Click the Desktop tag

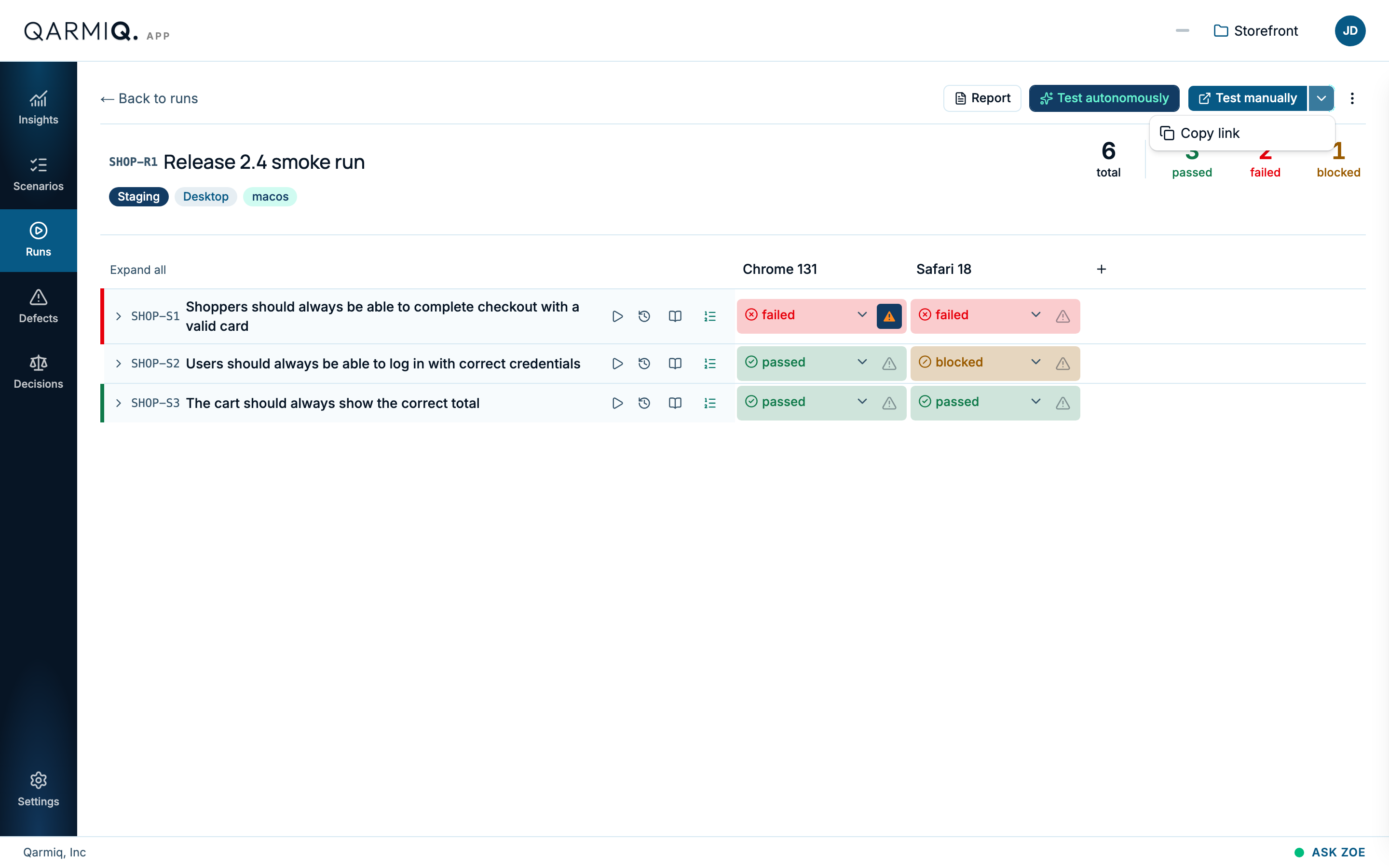(205, 196)
